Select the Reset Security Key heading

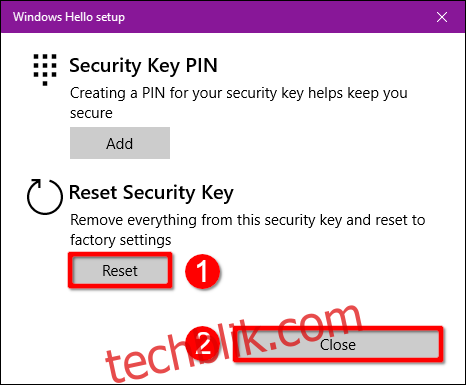(x=151, y=193)
